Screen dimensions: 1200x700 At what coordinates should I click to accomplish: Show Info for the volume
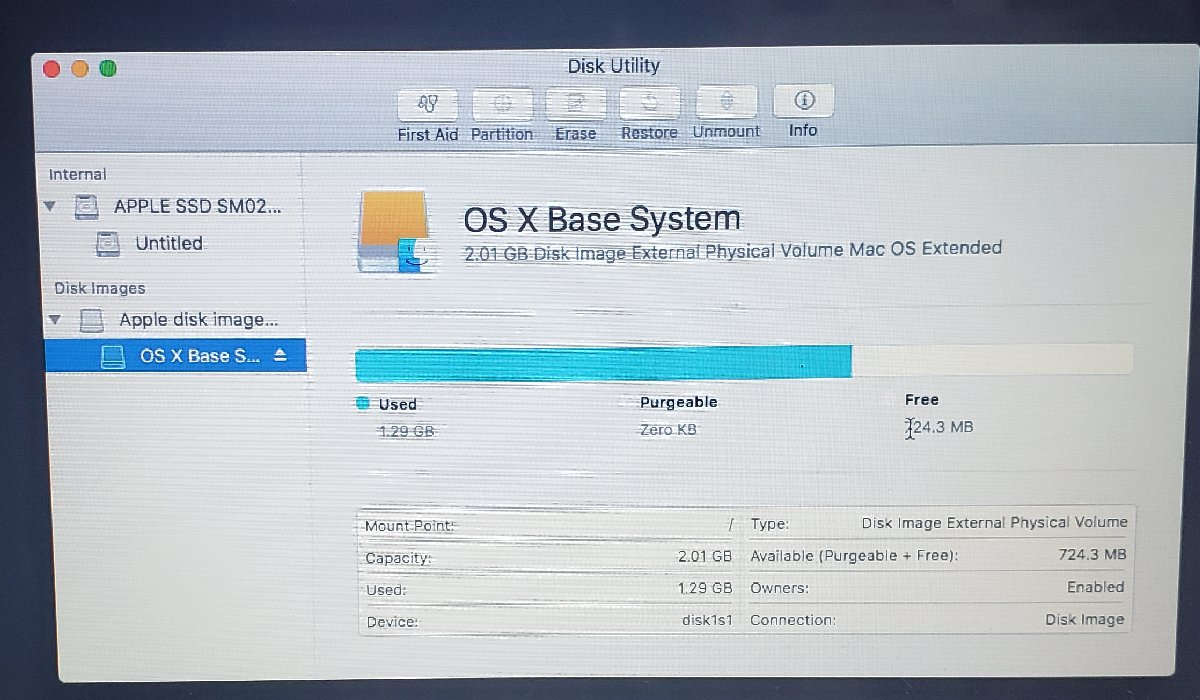[x=803, y=100]
